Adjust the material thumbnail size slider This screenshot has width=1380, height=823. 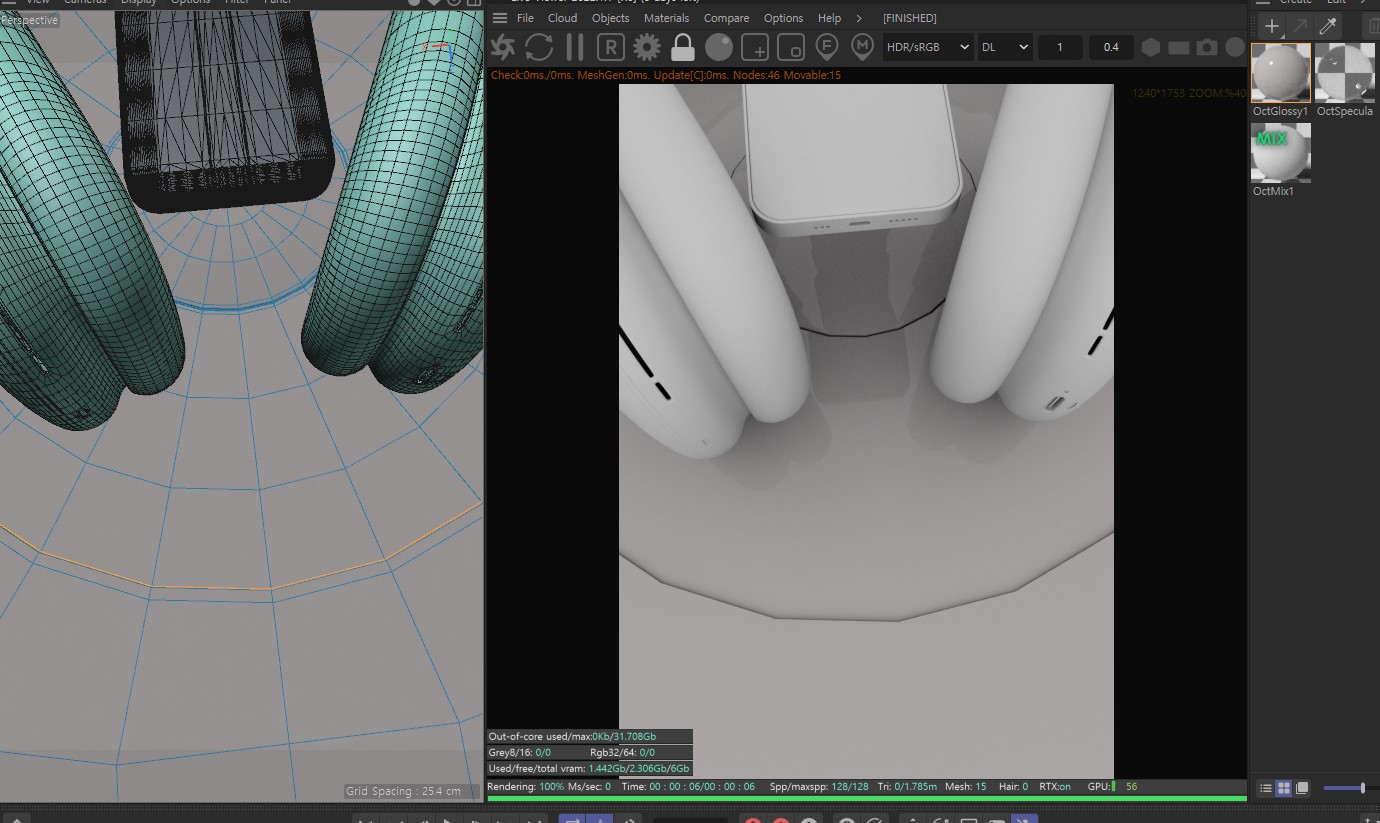[x=1350, y=788]
